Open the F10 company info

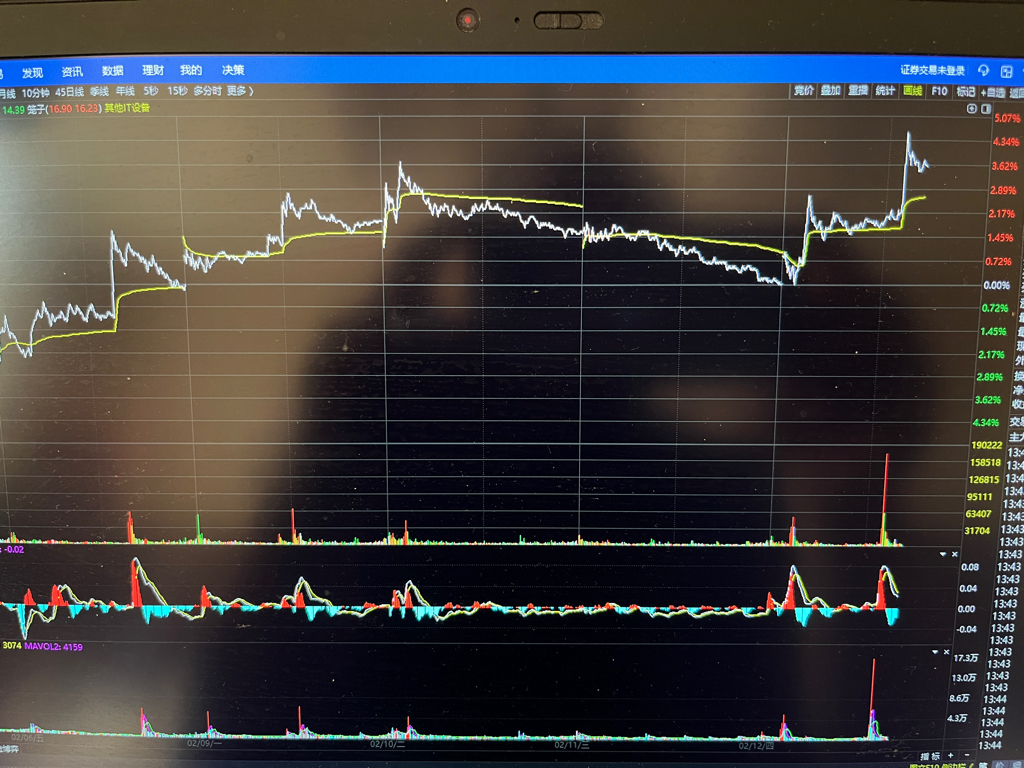[939, 91]
